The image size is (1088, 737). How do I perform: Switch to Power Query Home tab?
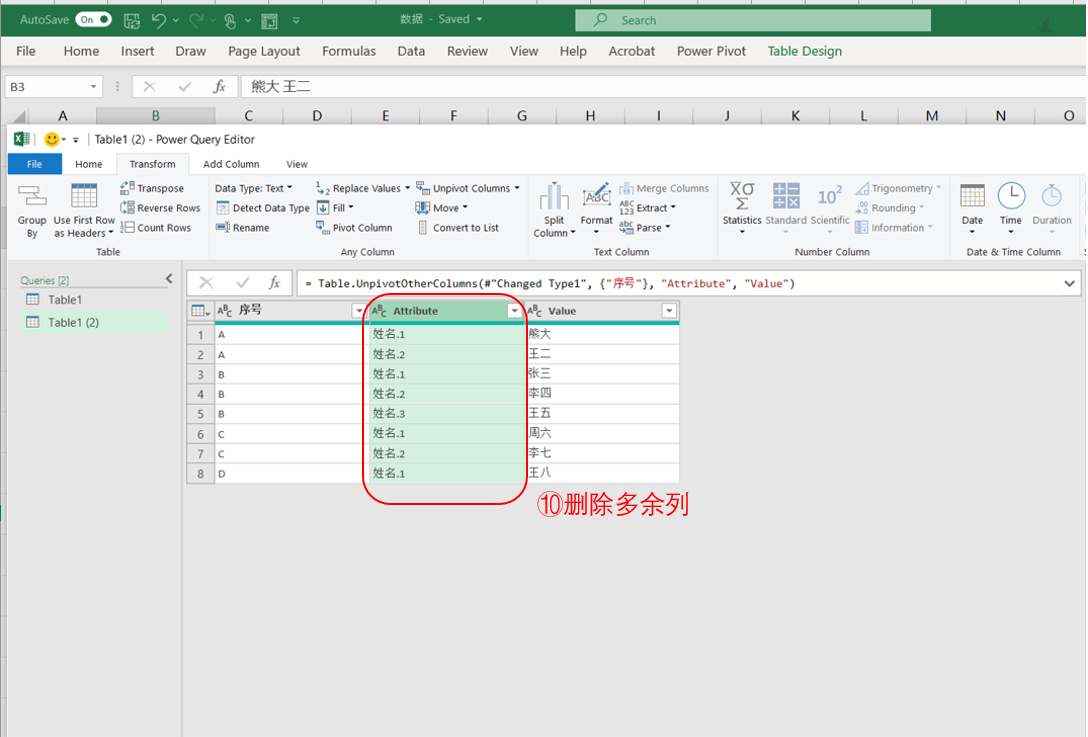(88, 164)
